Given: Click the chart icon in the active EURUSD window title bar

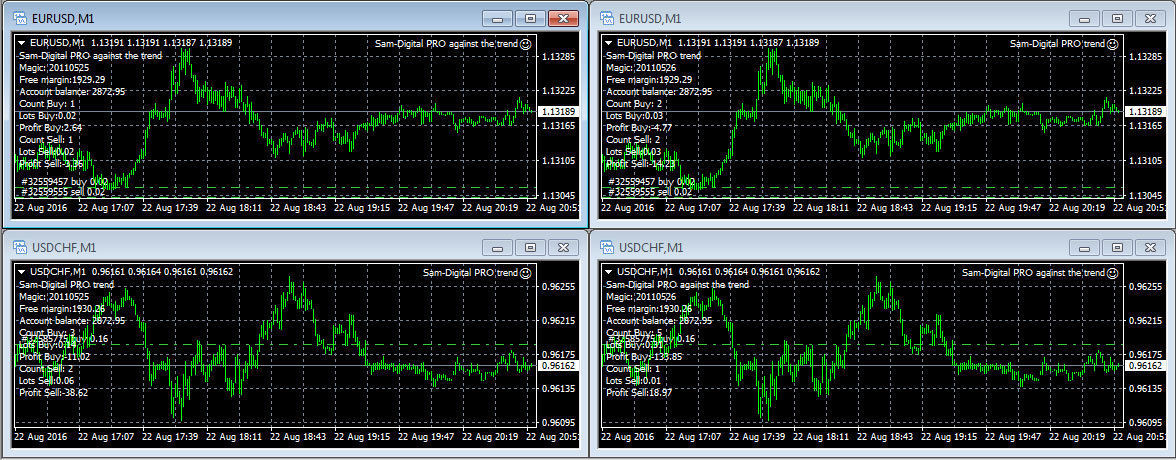Looking at the screenshot, I should [21, 19].
